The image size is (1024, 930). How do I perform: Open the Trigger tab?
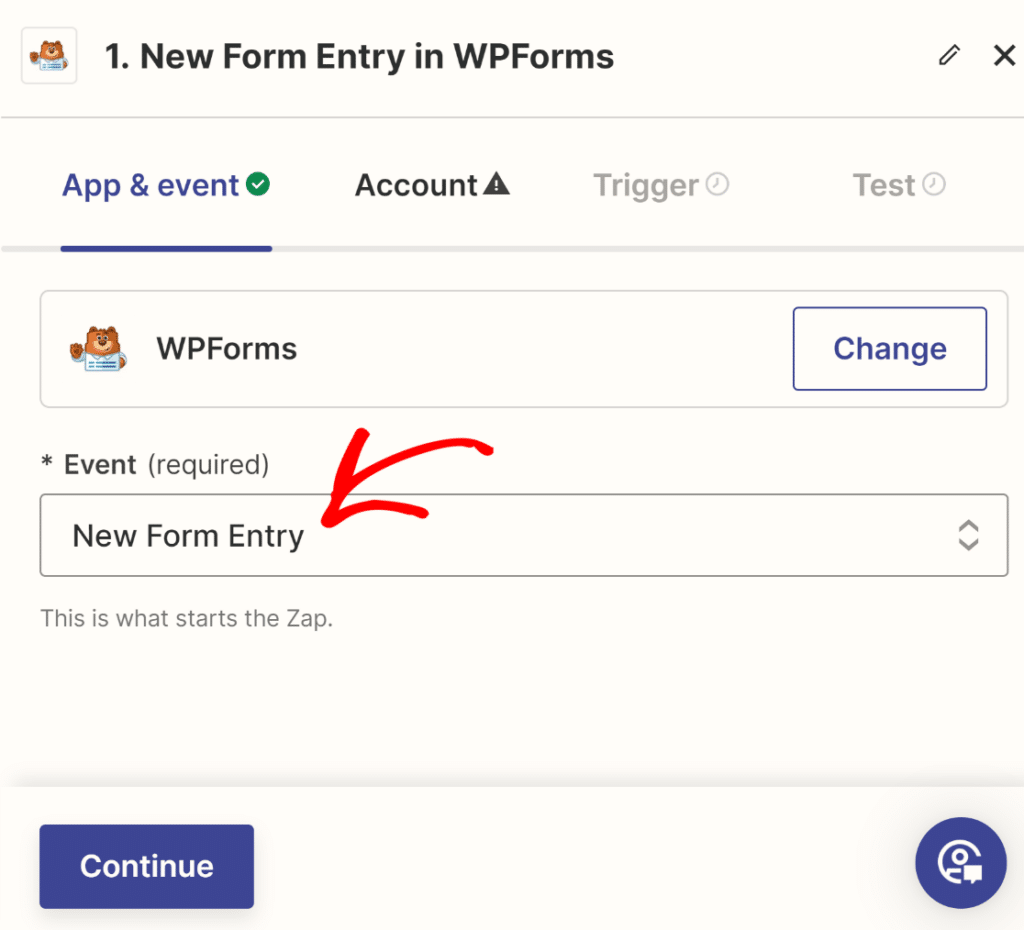(646, 185)
